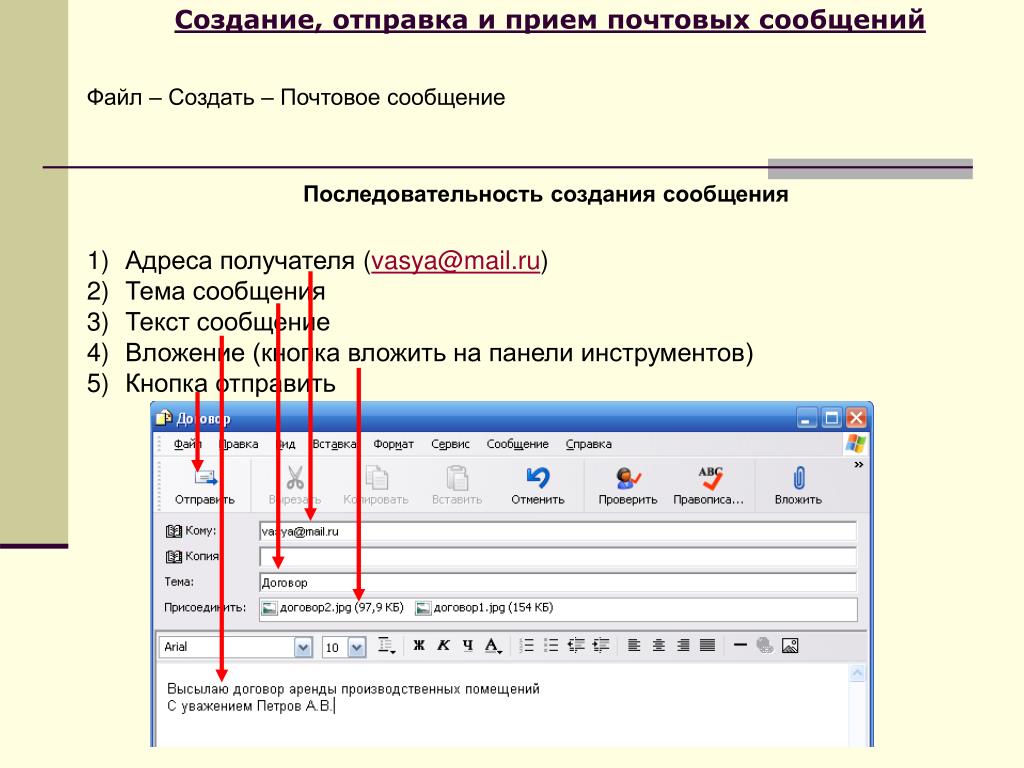
Task: Click the decrease indent icon
Action: tap(576, 646)
